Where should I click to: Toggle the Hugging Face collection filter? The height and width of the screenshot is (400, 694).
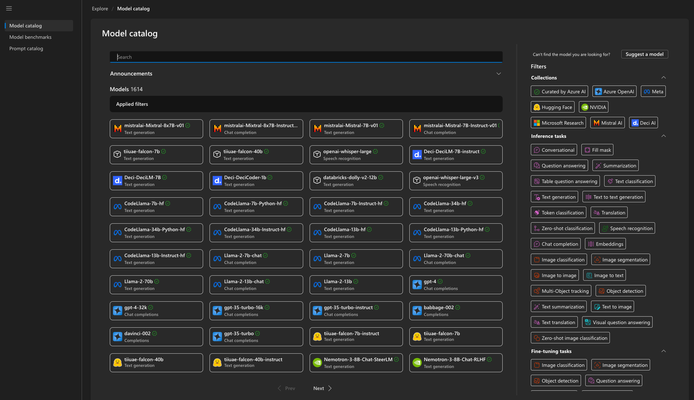point(552,107)
